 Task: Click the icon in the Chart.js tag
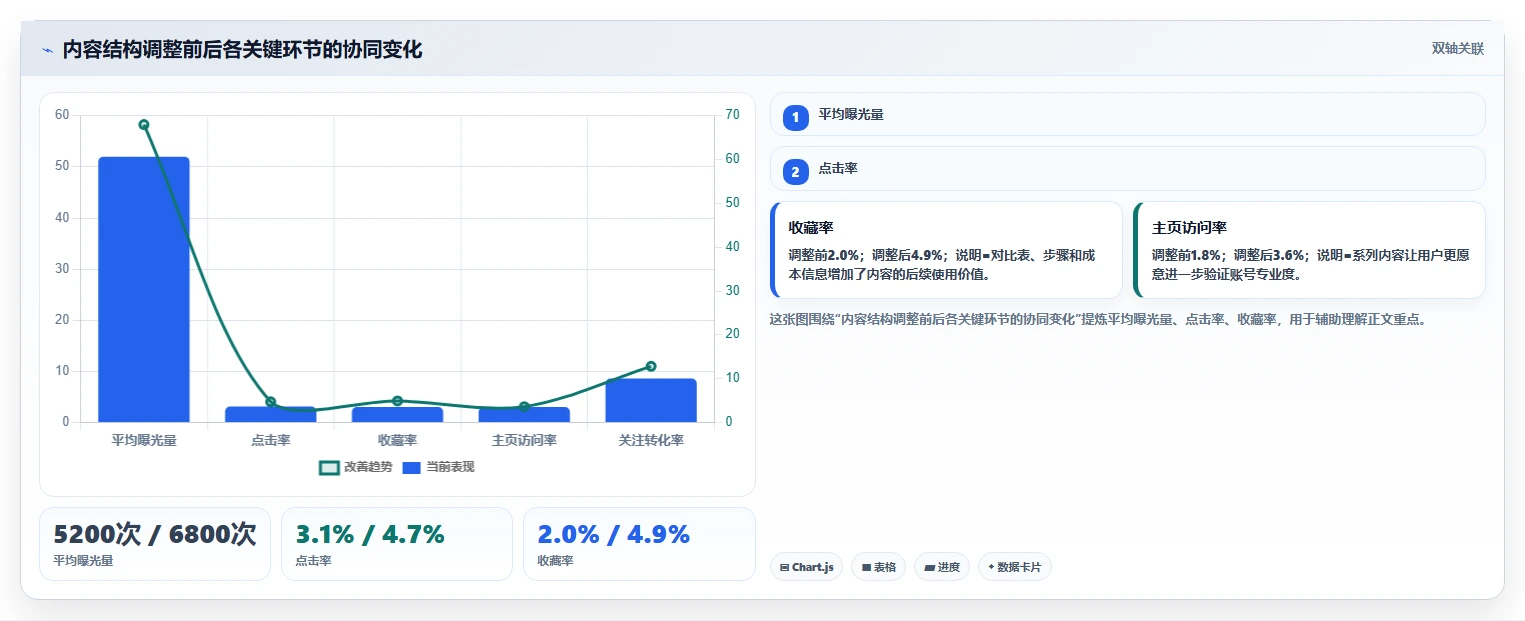coord(784,567)
